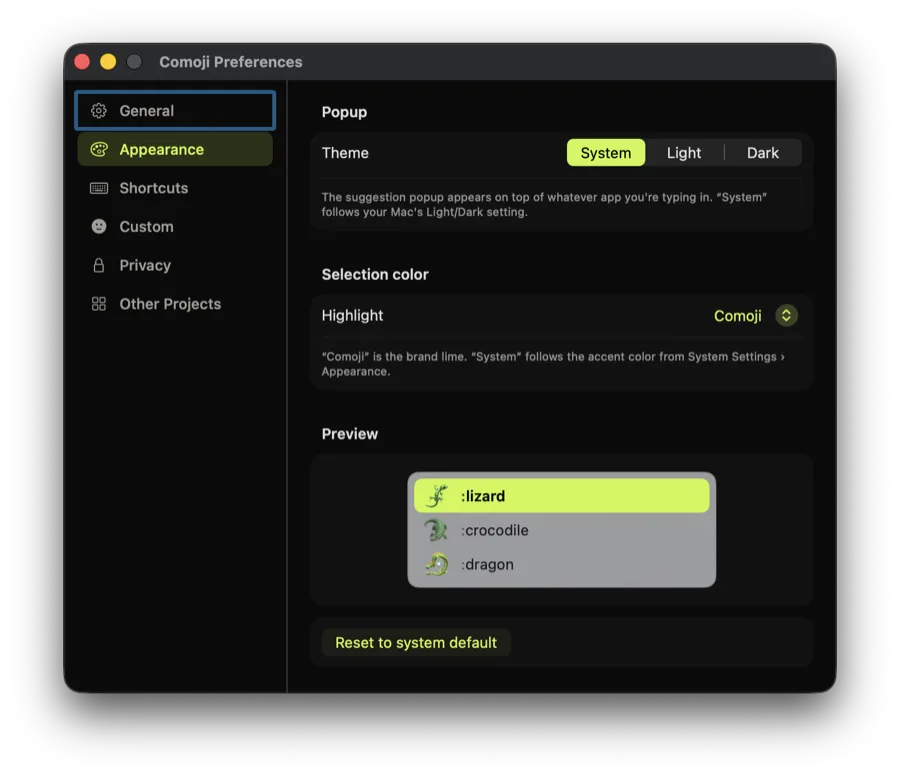Screen dimensions: 900x777
Task: Click the Comoji Preferences window title
Action: 231,62
